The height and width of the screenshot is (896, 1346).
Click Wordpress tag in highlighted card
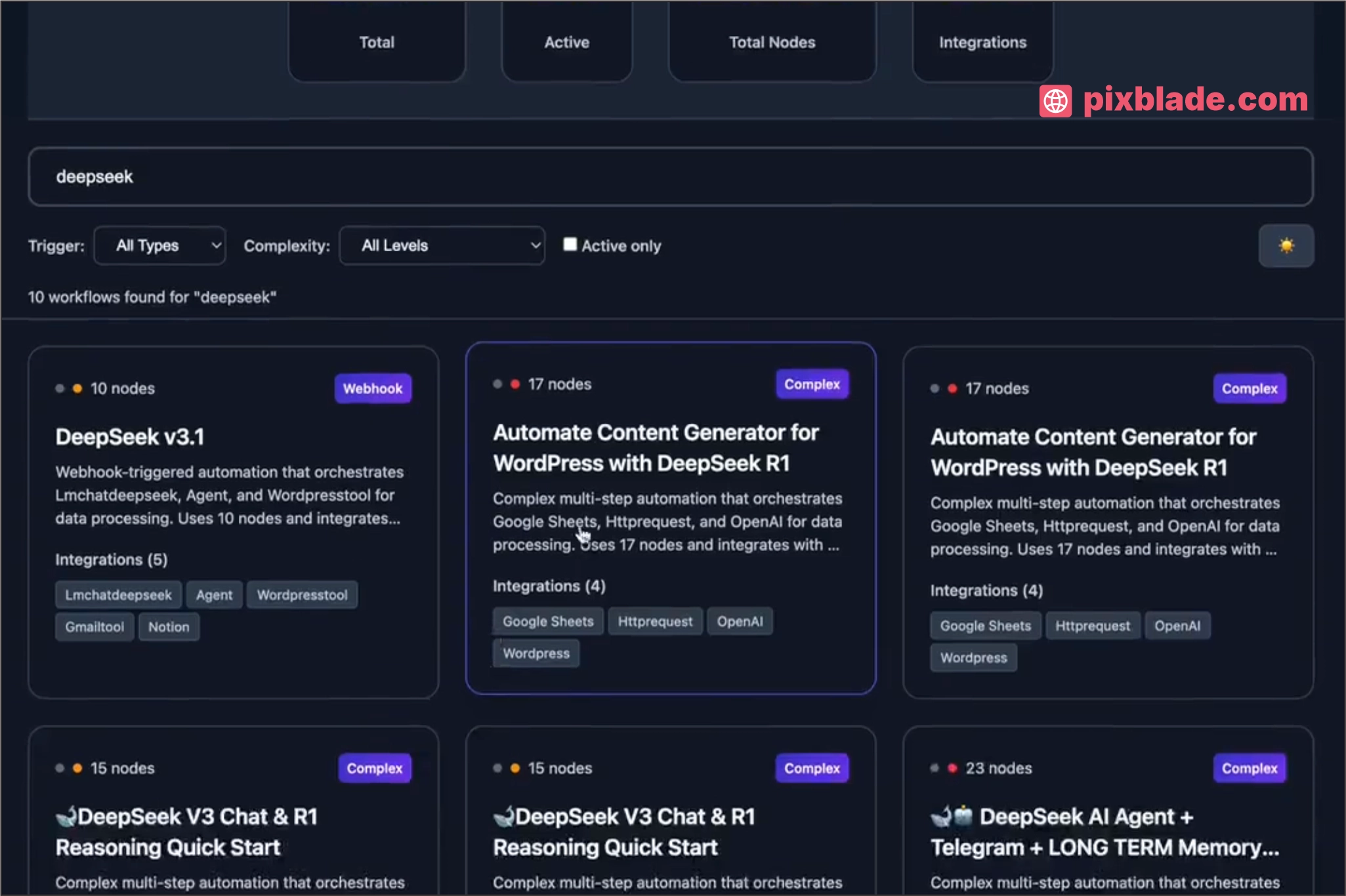point(536,653)
